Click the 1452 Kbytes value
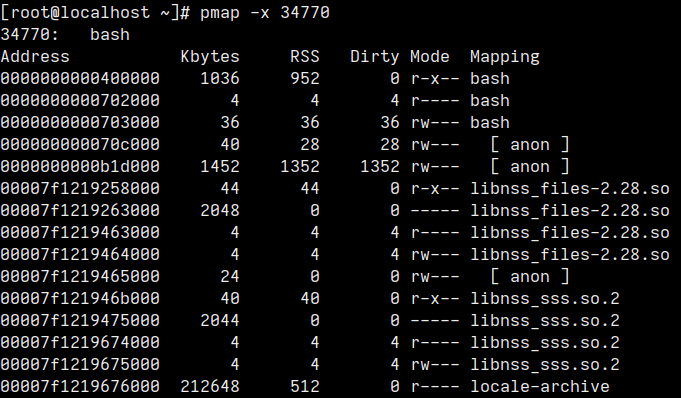Screen dimensions: 681x398 click(220, 166)
